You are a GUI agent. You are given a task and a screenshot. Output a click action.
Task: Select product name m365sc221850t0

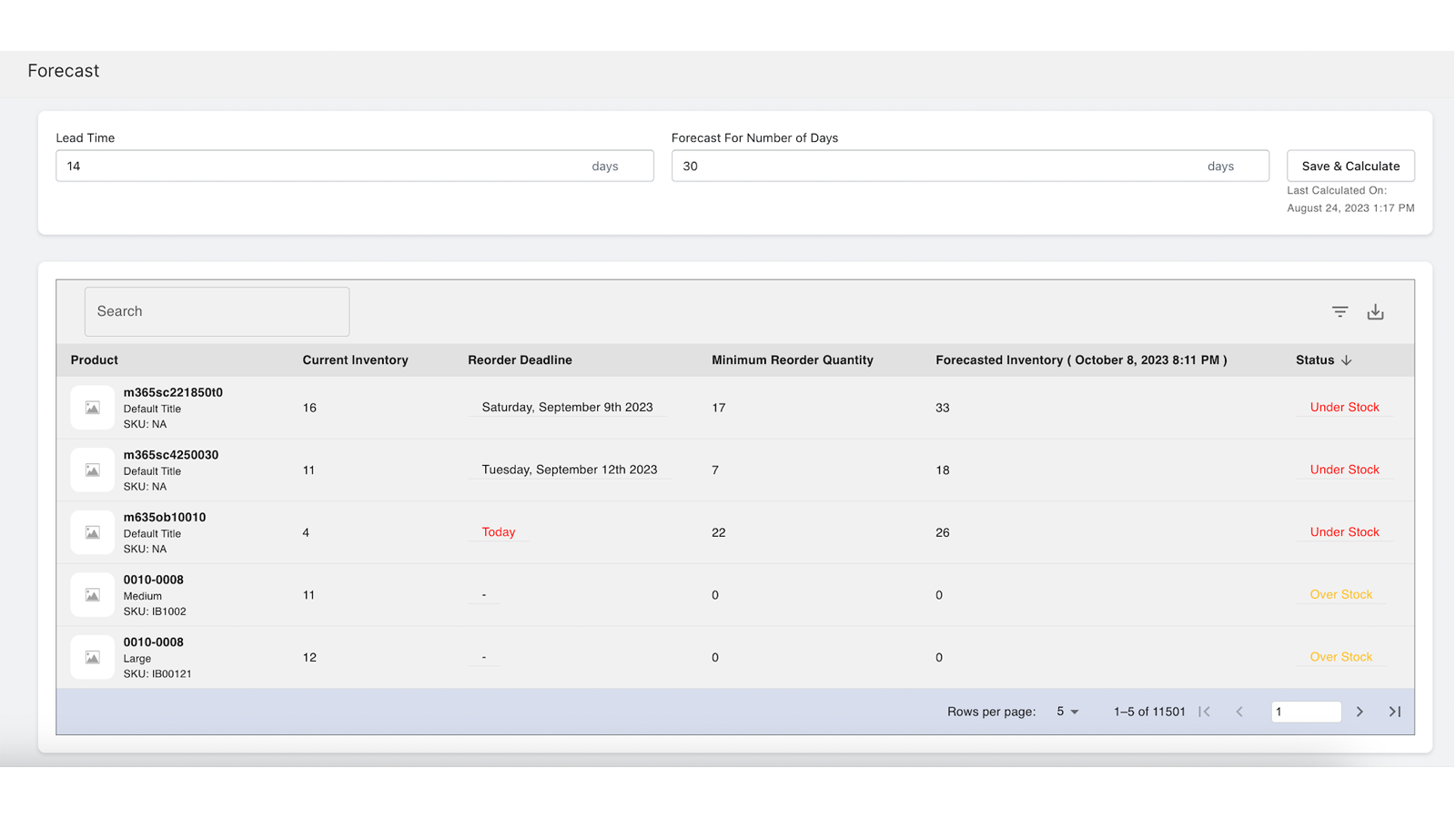click(x=173, y=392)
